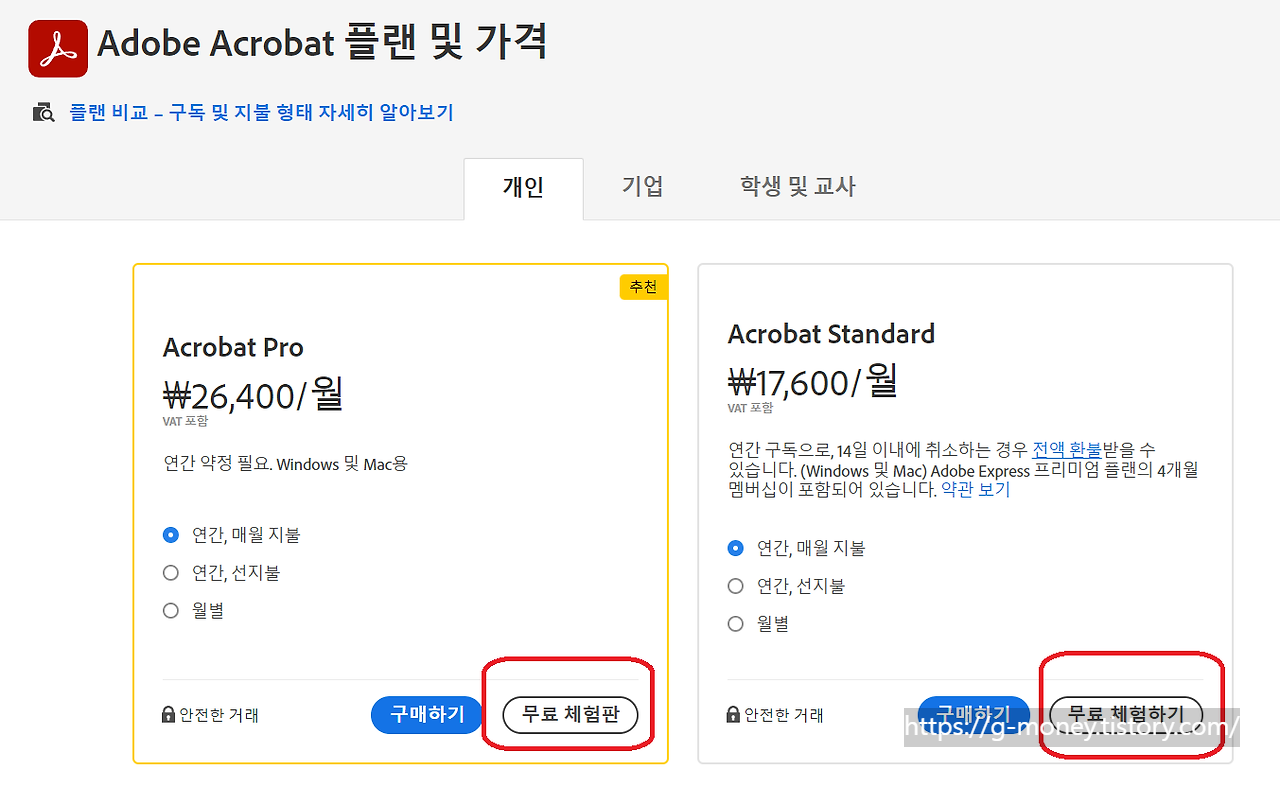This screenshot has height=787, width=1280.
Task: Select 연간, 선지불 under Acrobat Standard
Action: pos(736,586)
